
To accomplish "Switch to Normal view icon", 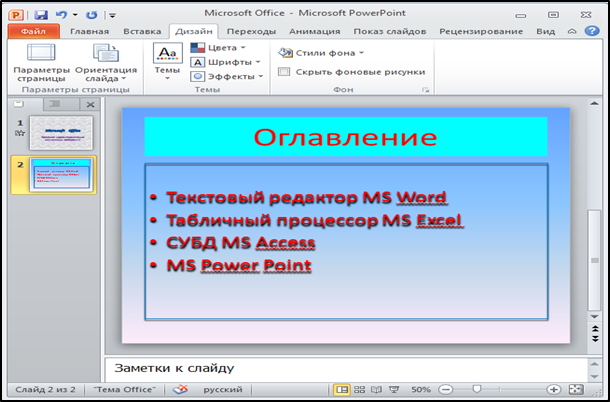I will [342, 389].
